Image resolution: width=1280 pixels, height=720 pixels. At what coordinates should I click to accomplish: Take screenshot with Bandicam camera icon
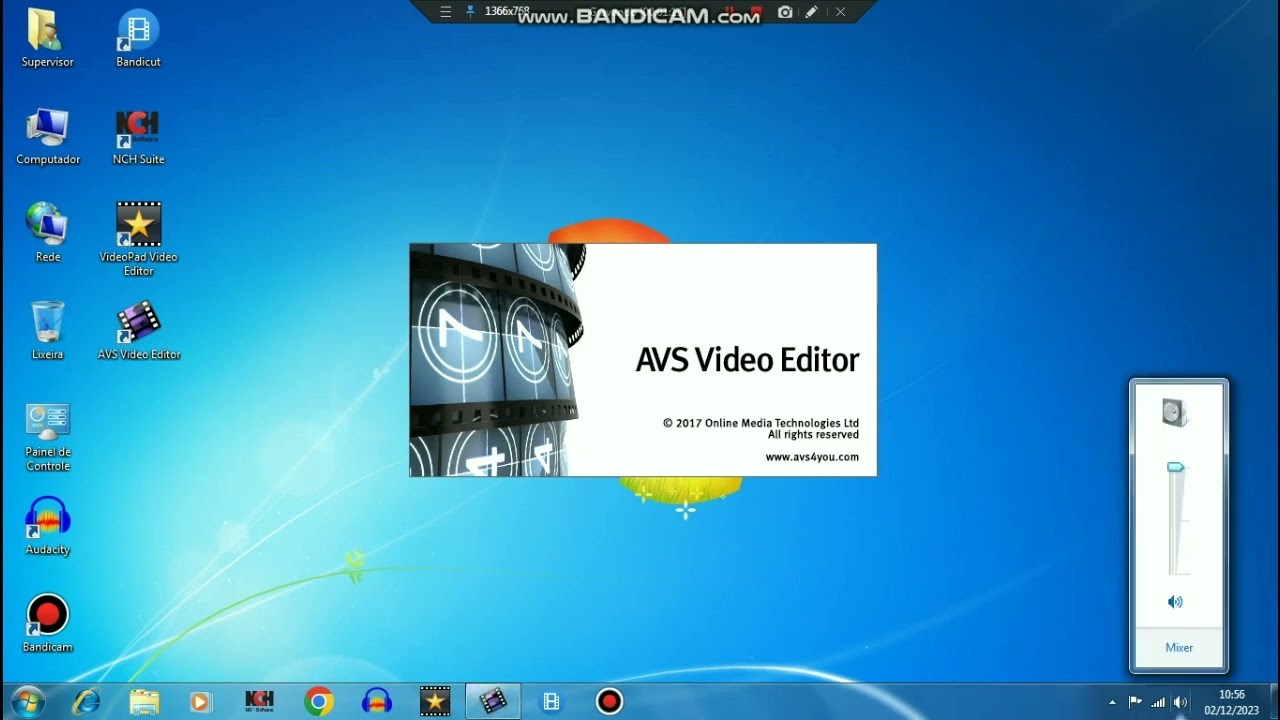[785, 12]
